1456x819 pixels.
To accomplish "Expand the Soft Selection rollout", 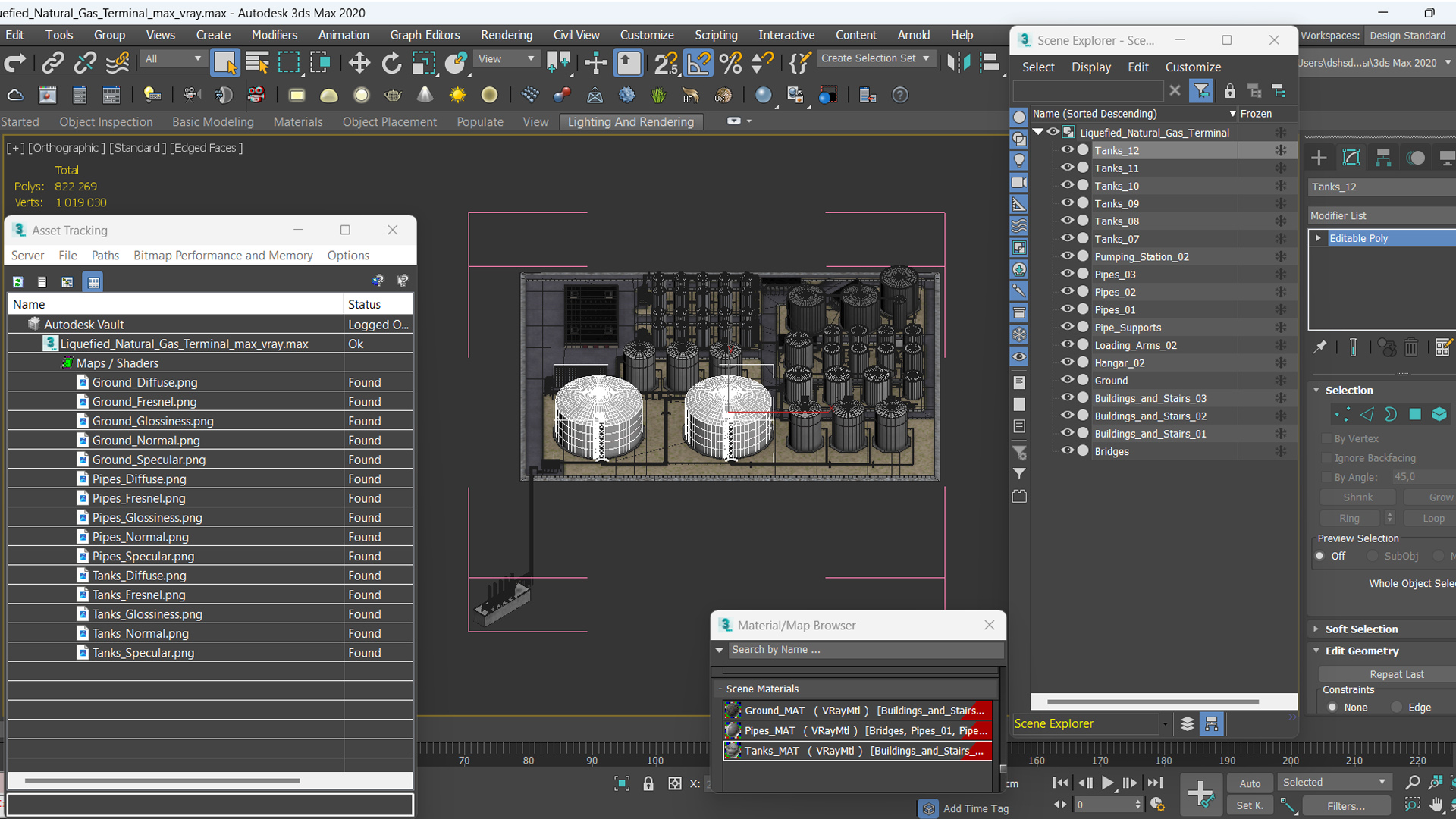I will (x=1316, y=629).
